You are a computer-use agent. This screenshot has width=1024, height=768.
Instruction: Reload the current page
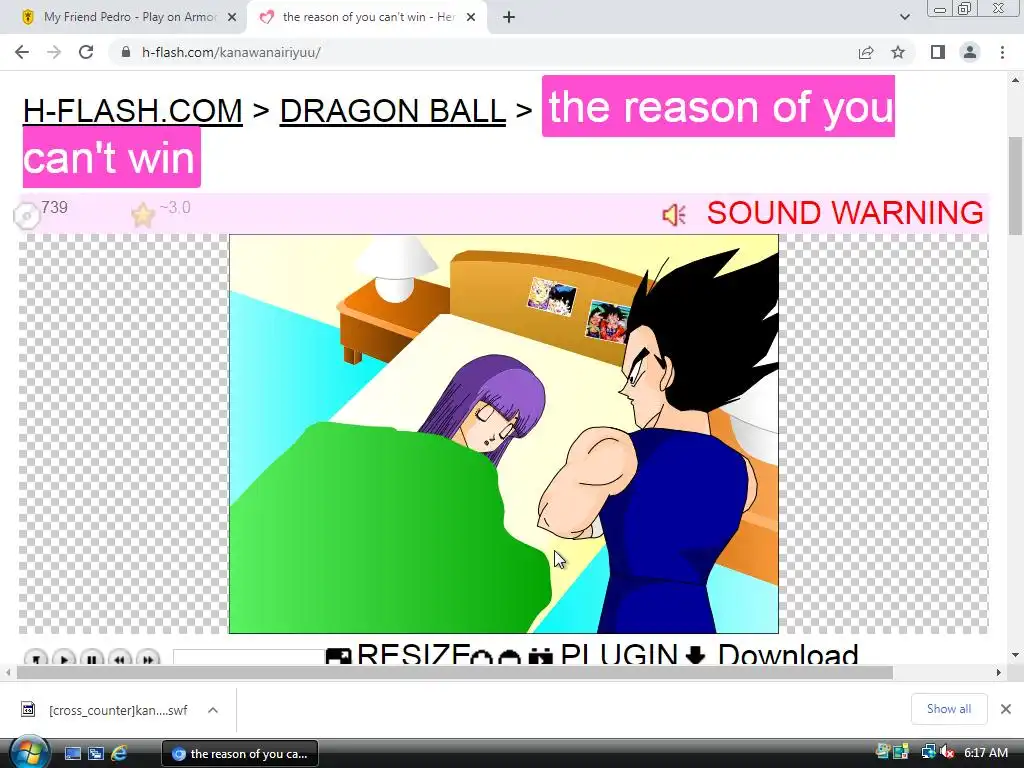(x=86, y=52)
